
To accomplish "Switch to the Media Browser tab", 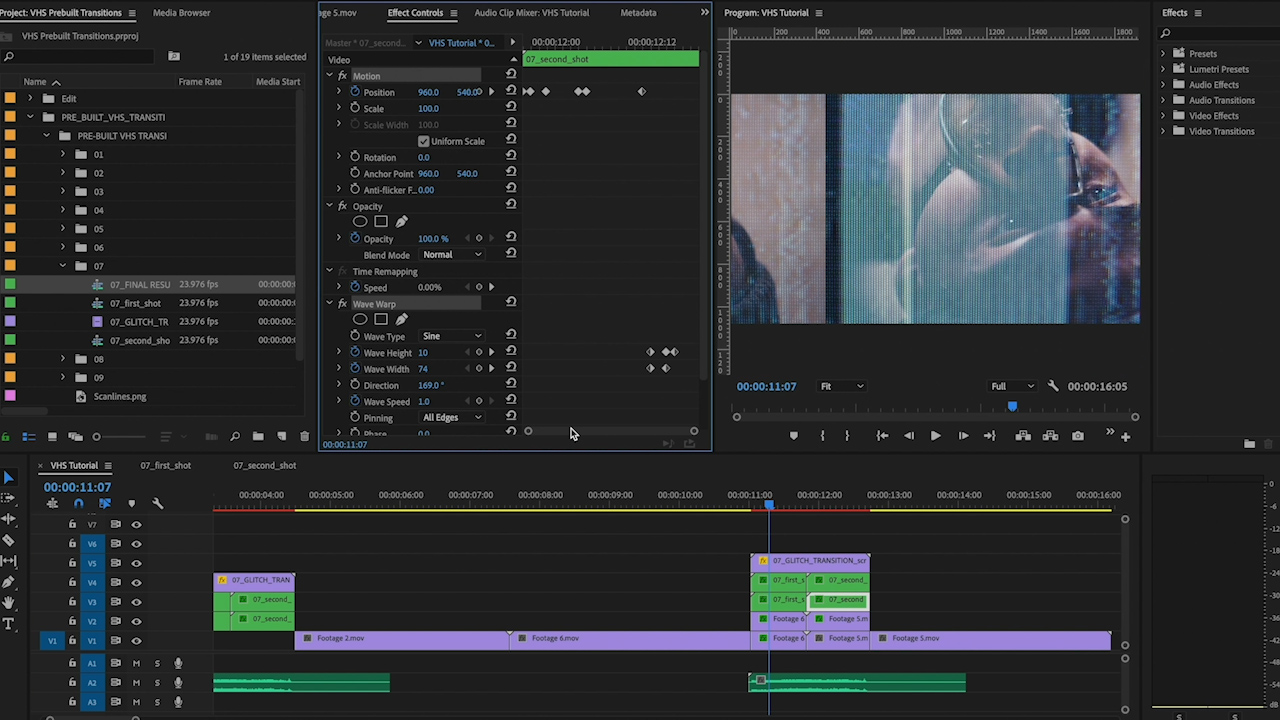I will point(181,13).
